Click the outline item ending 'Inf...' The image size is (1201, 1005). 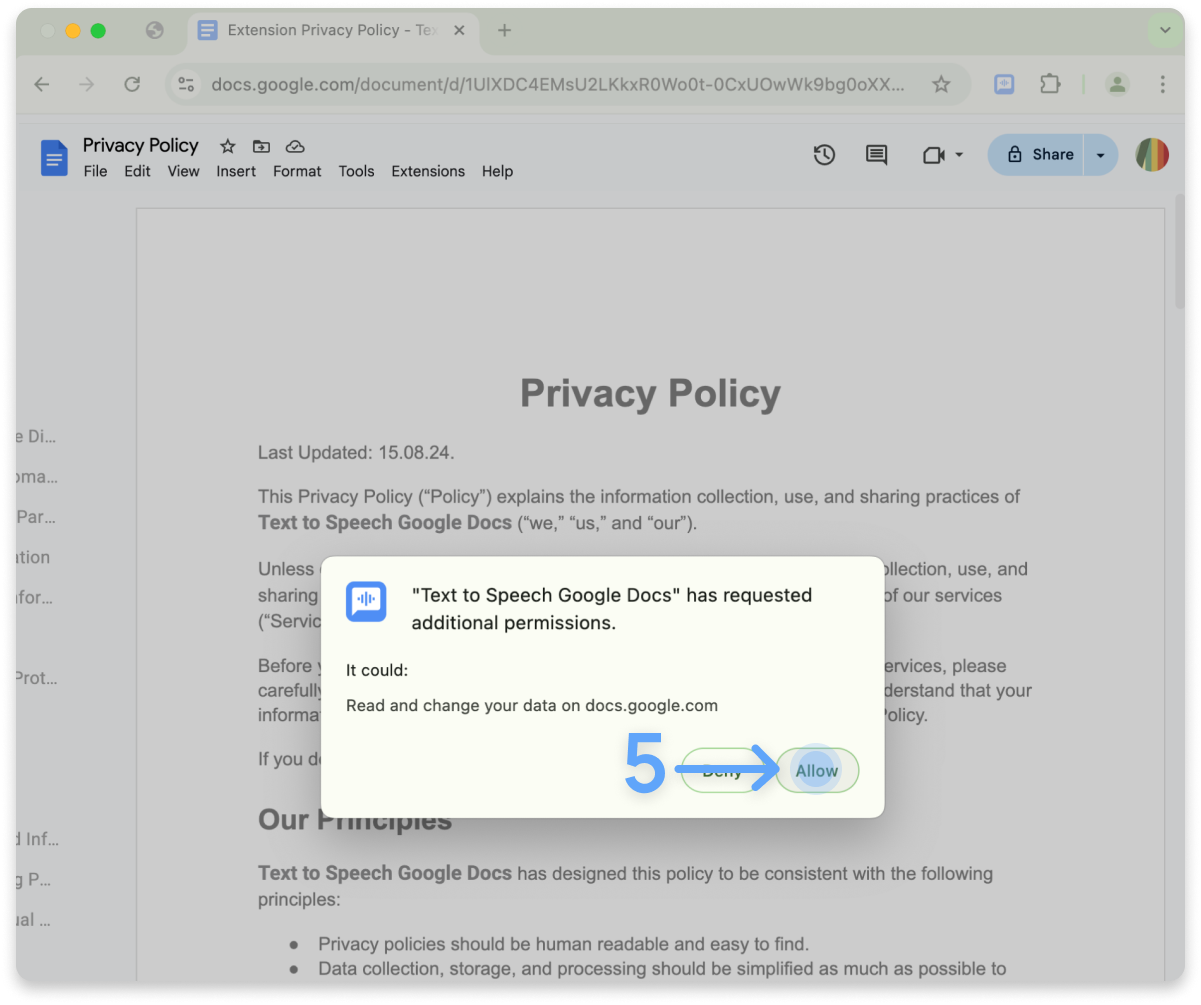coord(36,839)
